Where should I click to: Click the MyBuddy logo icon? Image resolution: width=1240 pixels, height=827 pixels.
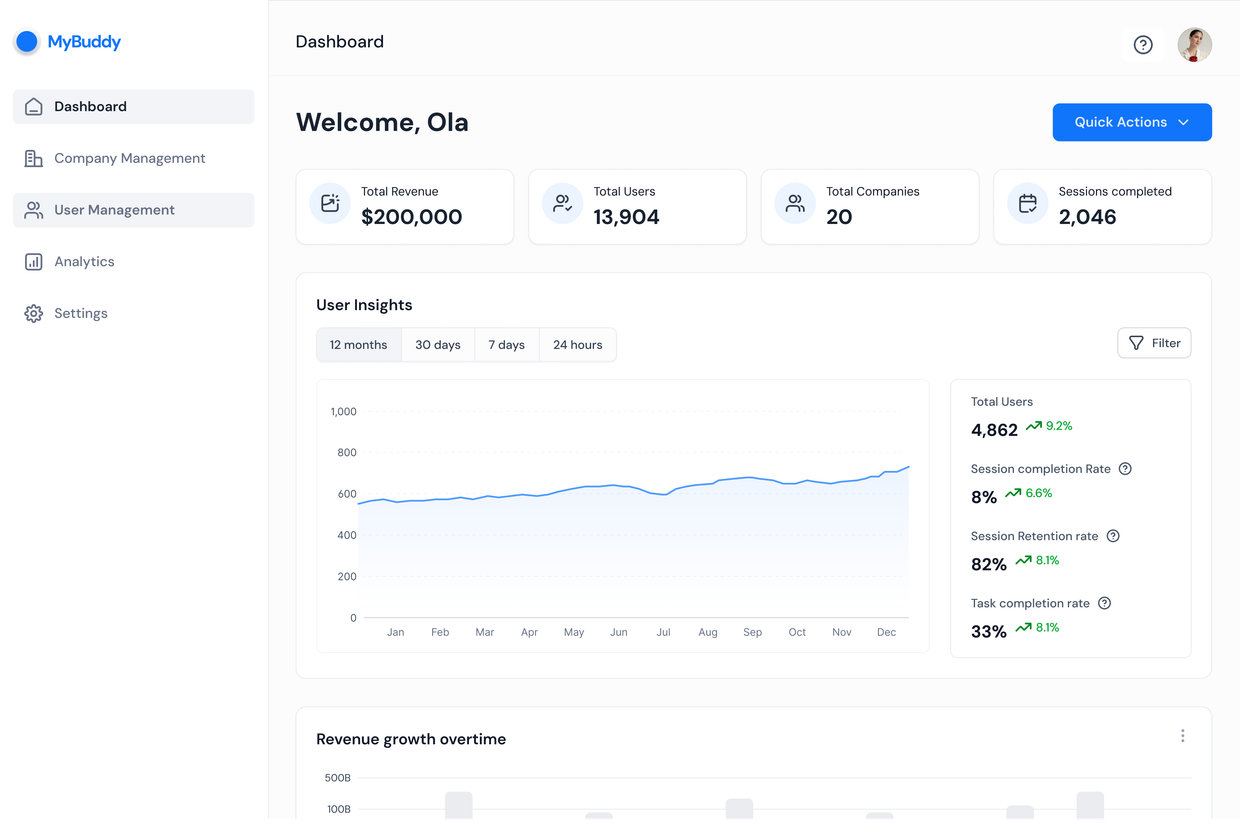(27, 41)
